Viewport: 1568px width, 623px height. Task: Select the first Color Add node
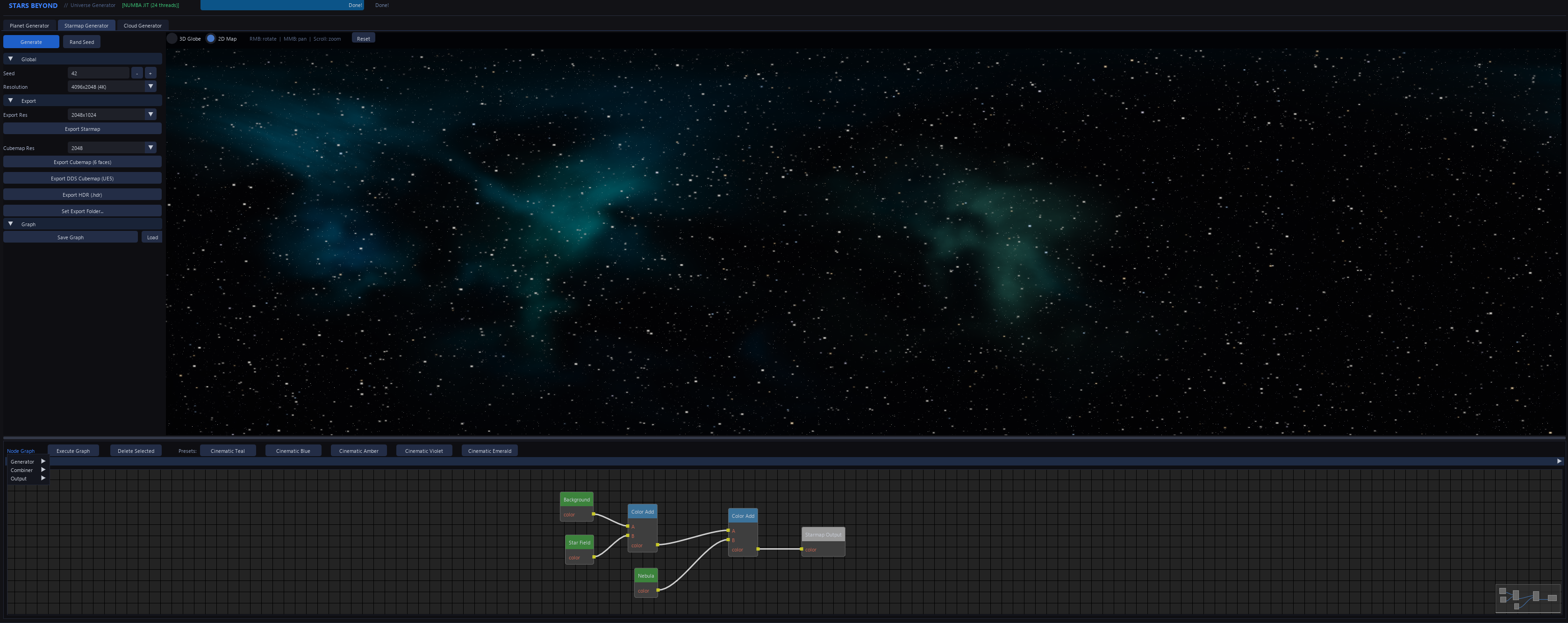pos(642,512)
